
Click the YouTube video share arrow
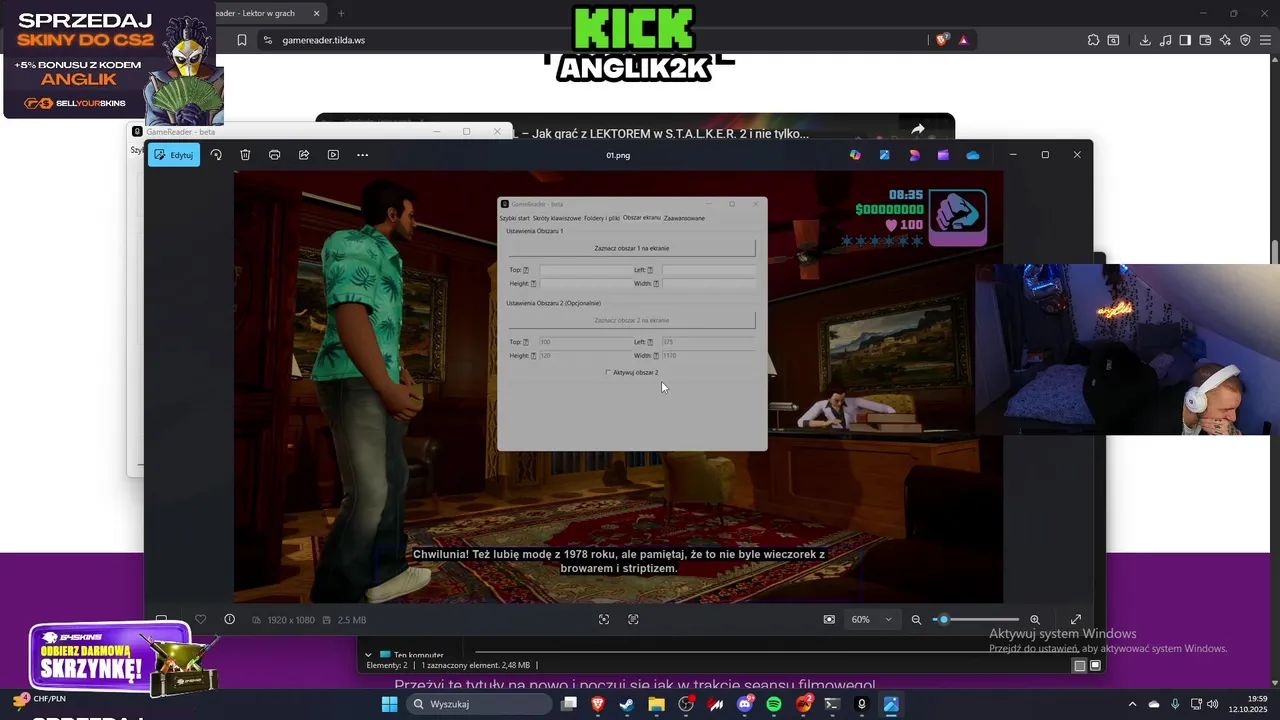point(918,129)
